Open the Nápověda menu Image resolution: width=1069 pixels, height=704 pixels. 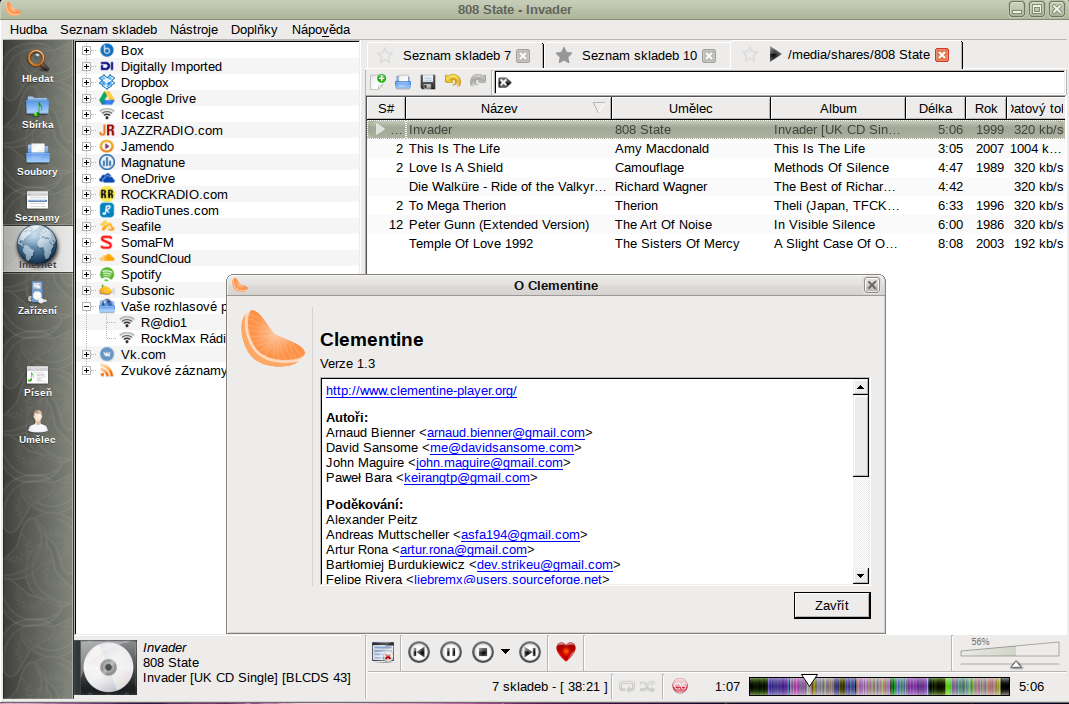coord(320,30)
